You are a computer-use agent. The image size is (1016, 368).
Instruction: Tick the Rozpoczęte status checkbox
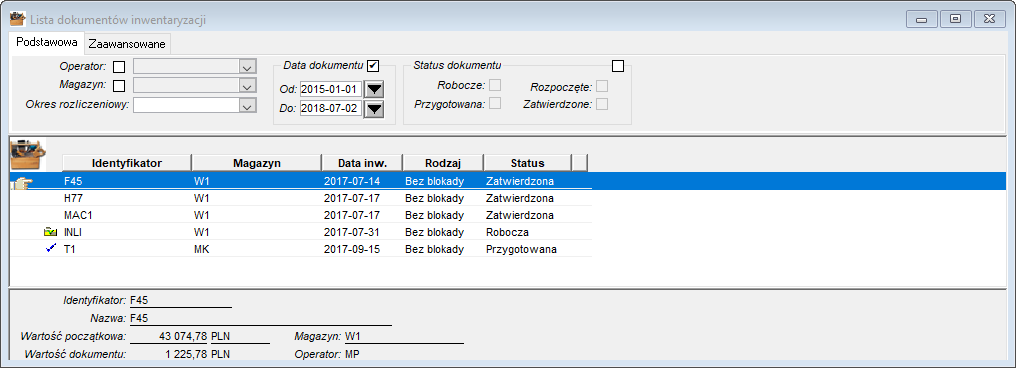pos(602,86)
